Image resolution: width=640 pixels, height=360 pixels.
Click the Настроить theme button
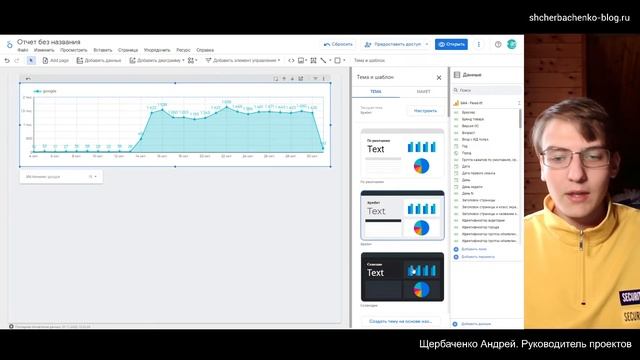pyautogui.click(x=425, y=111)
